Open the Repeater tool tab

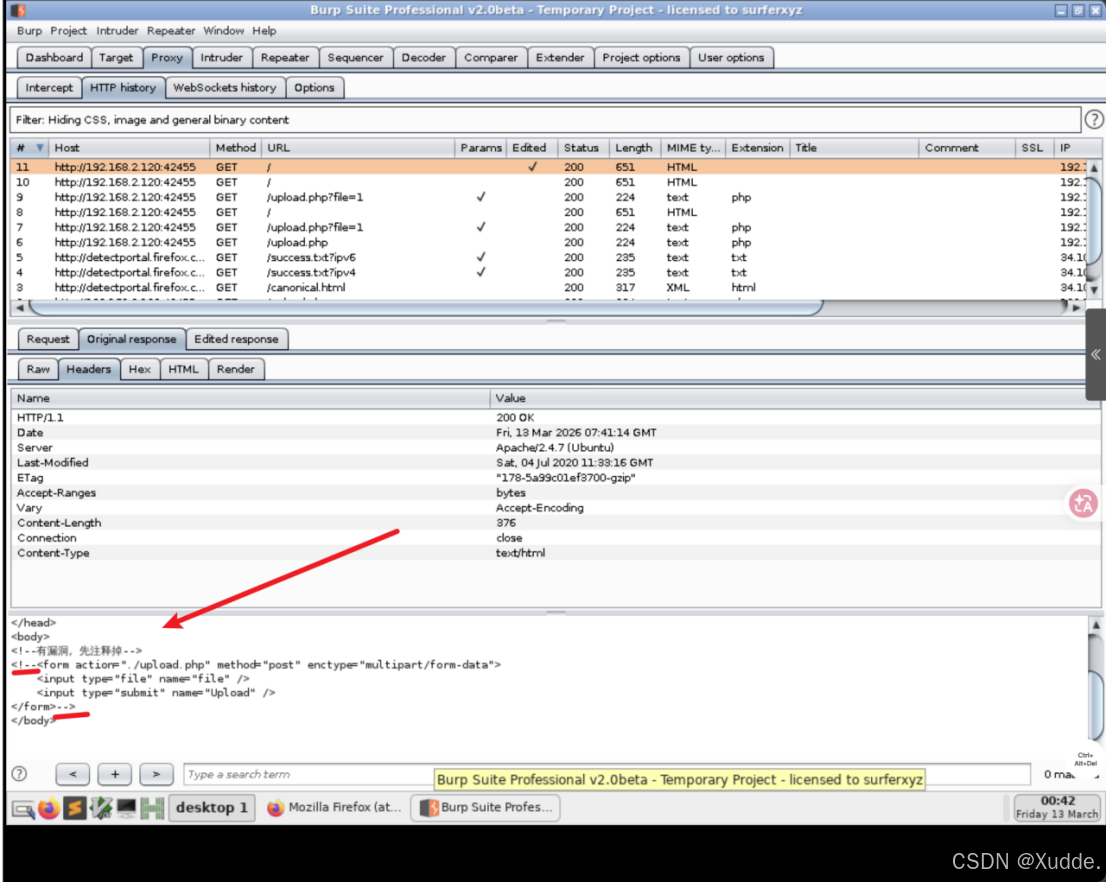[285, 58]
